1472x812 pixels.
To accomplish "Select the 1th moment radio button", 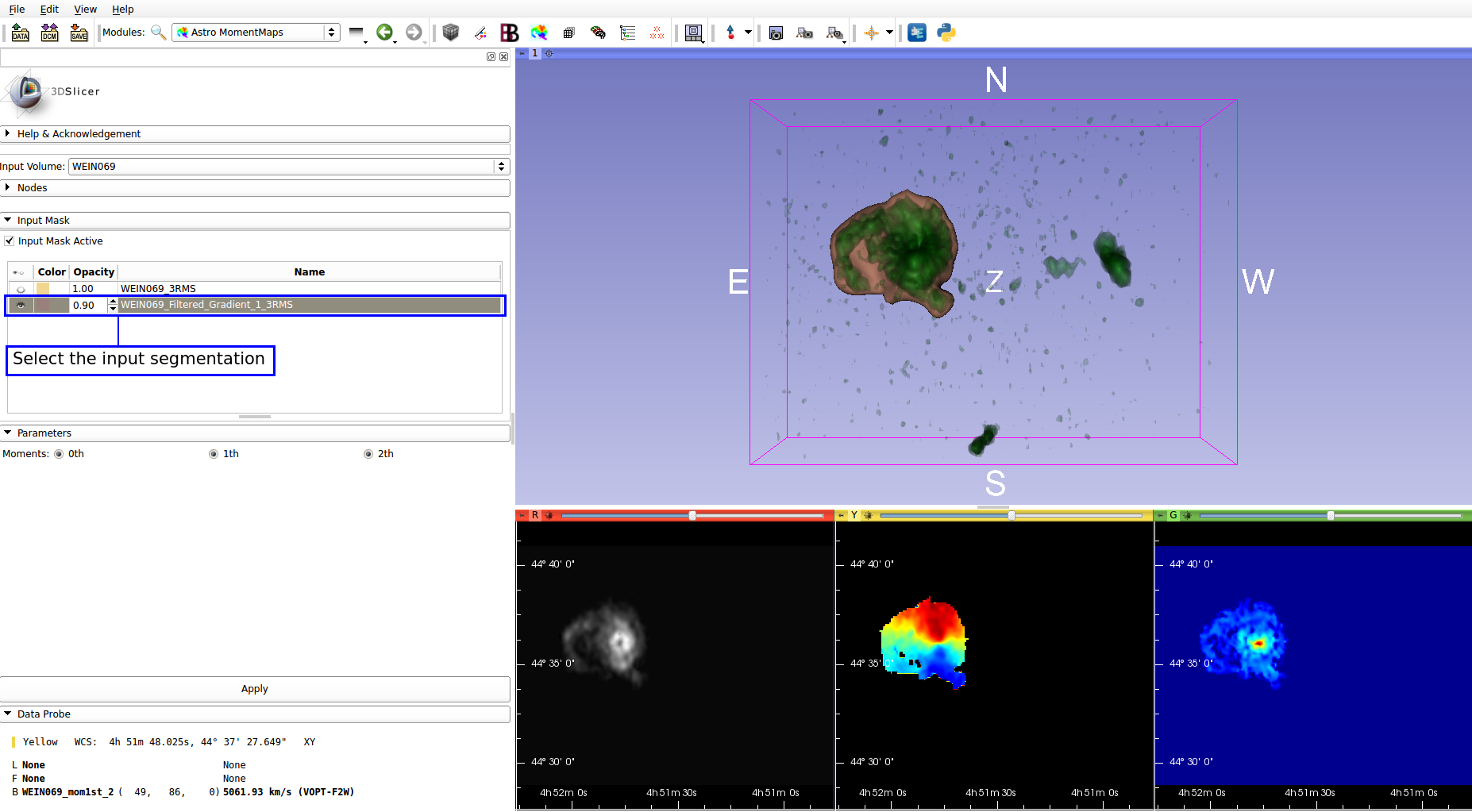I will coord(214,454).
